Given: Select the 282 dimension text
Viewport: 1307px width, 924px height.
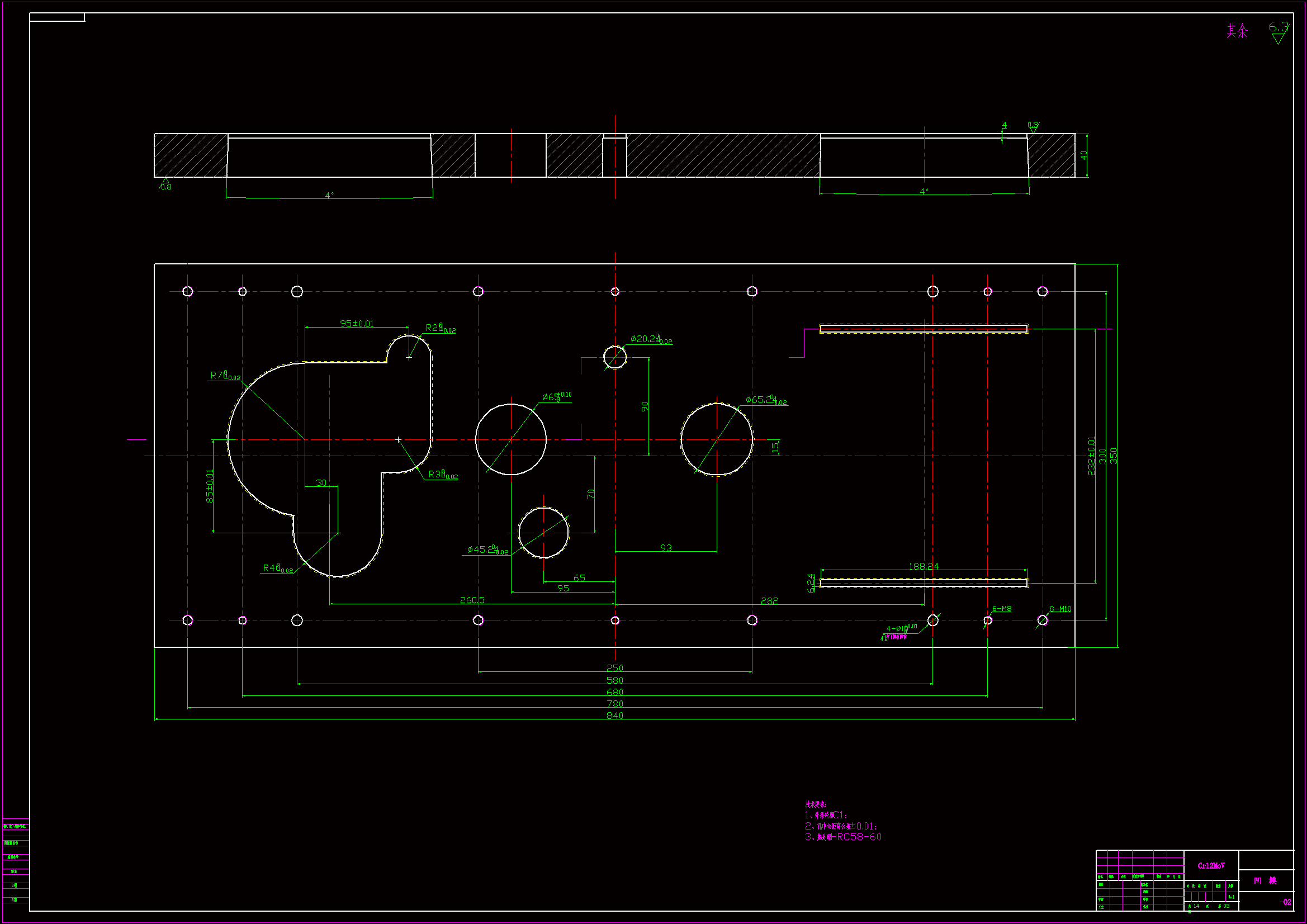Looking at the screenshot, I should pos(769,601).
